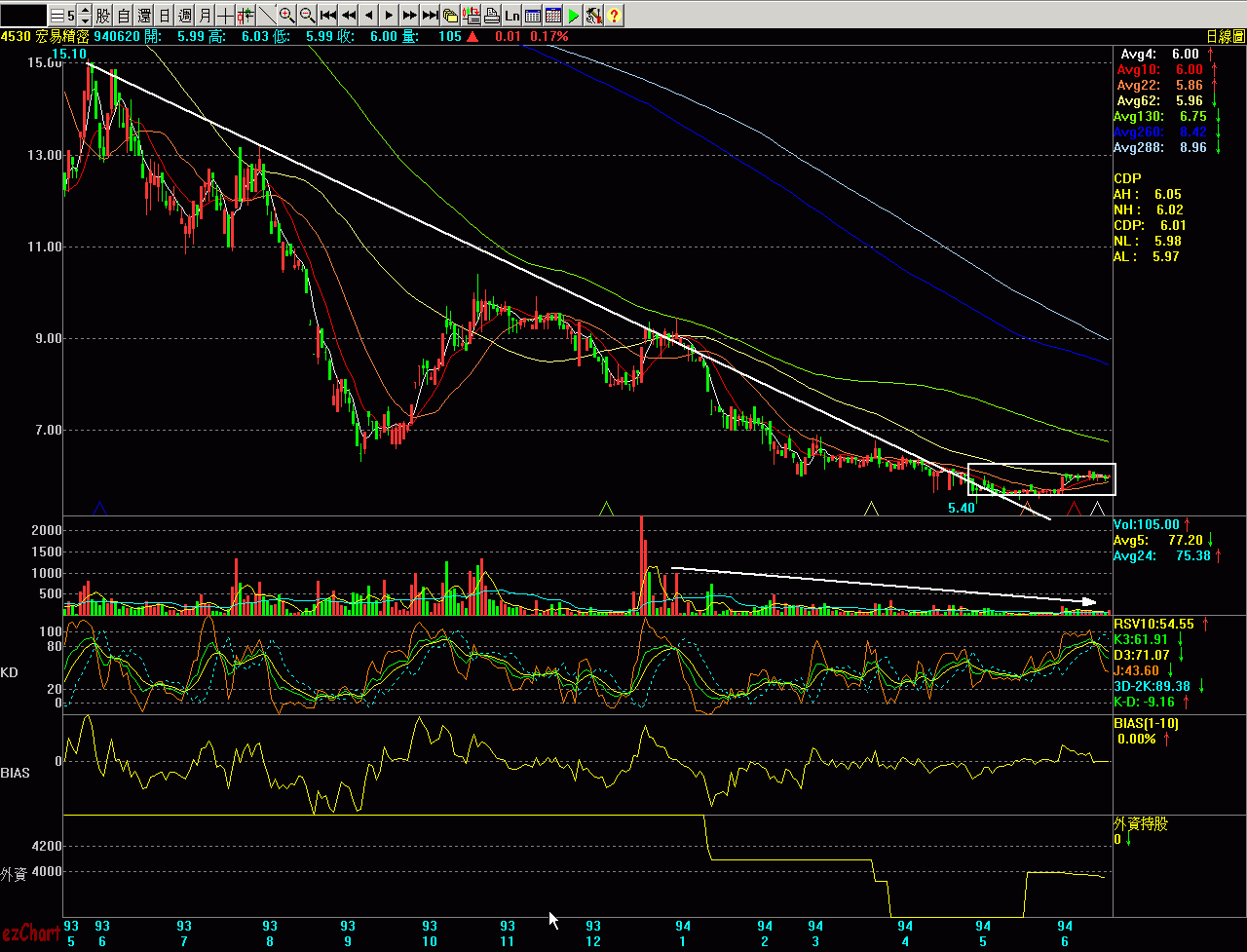This screenshot has height=952, width=1247.
Task: Print the chart with printer icon
Action: pos(491,16)
